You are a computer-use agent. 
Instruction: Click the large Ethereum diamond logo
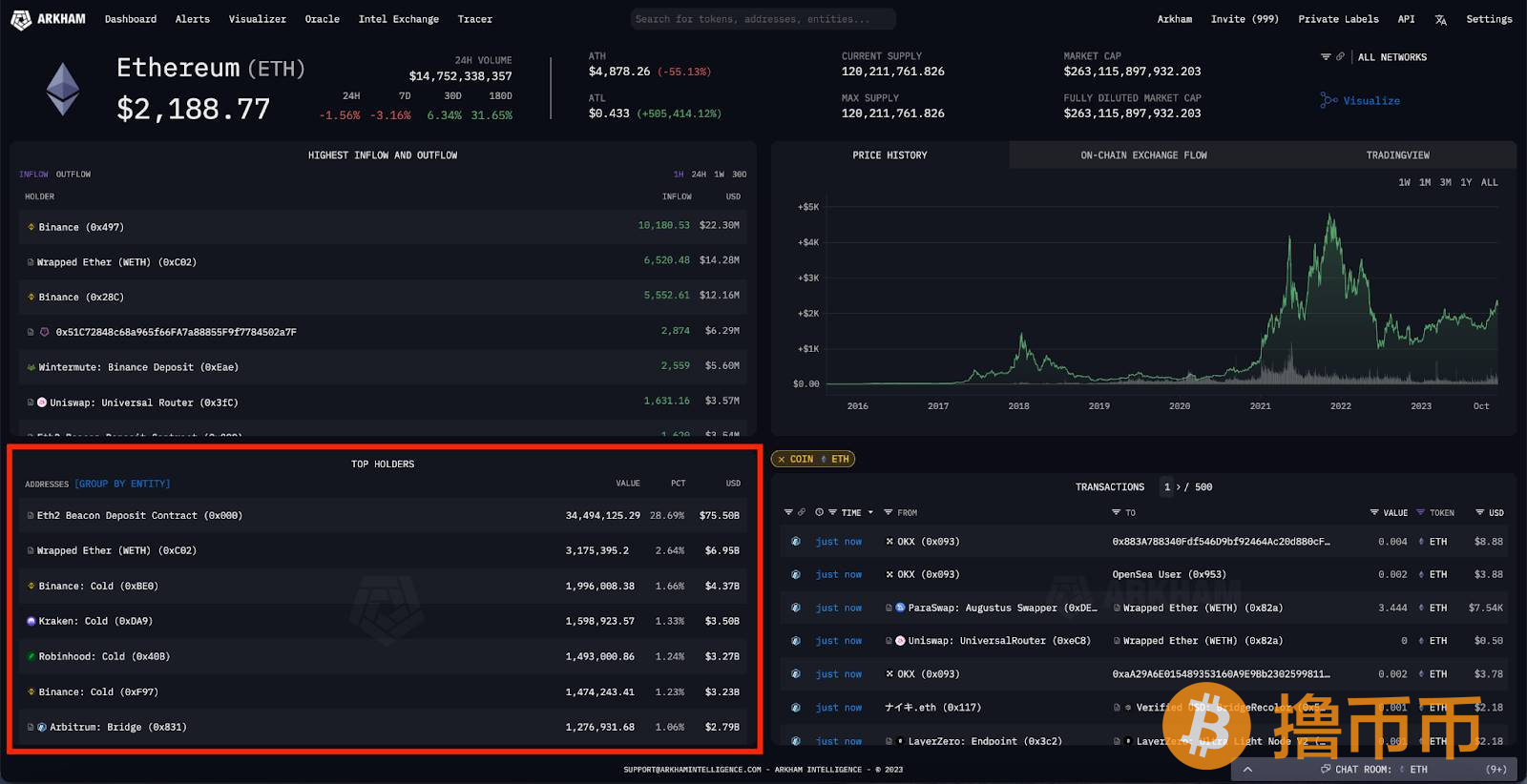pyautogui.click(x=63, y=90)
